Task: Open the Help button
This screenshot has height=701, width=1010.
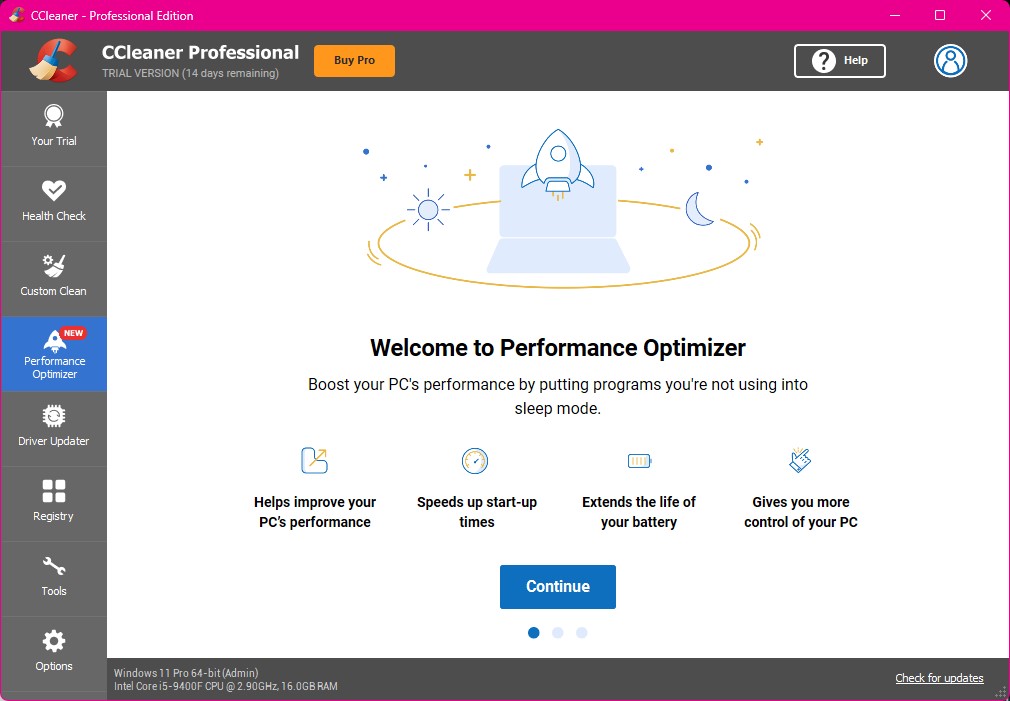Action: [x=839, y=60]
